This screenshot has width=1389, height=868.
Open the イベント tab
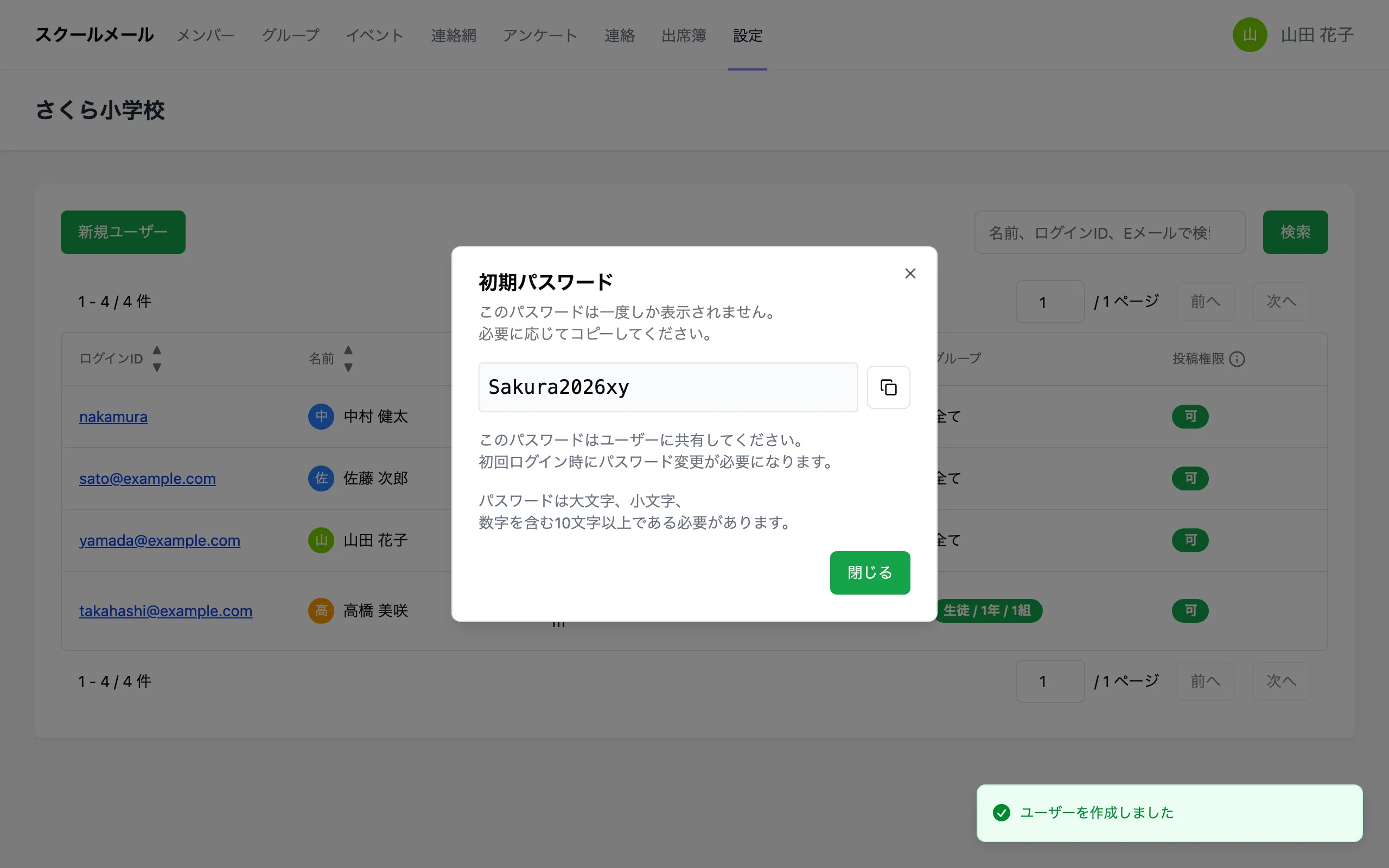point(375,36)
